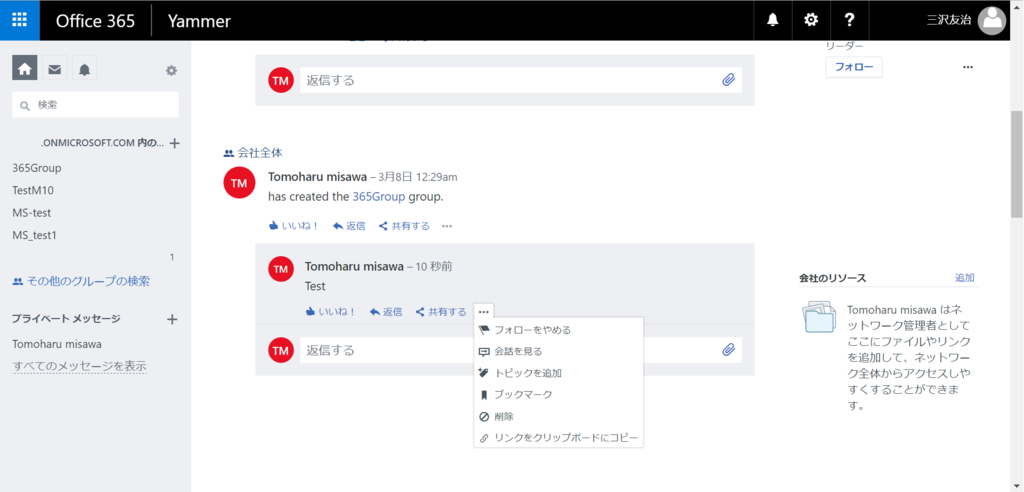Click すべてのメッセージを表示 link
Image resolution: width=1024 pixels, height=492 pixels.
click(x=79, y=366)
